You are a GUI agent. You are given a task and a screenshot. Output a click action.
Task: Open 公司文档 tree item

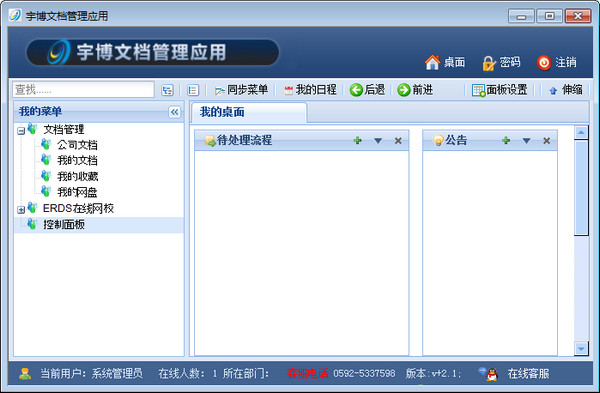pyautogui.click(x=77, y=145)
